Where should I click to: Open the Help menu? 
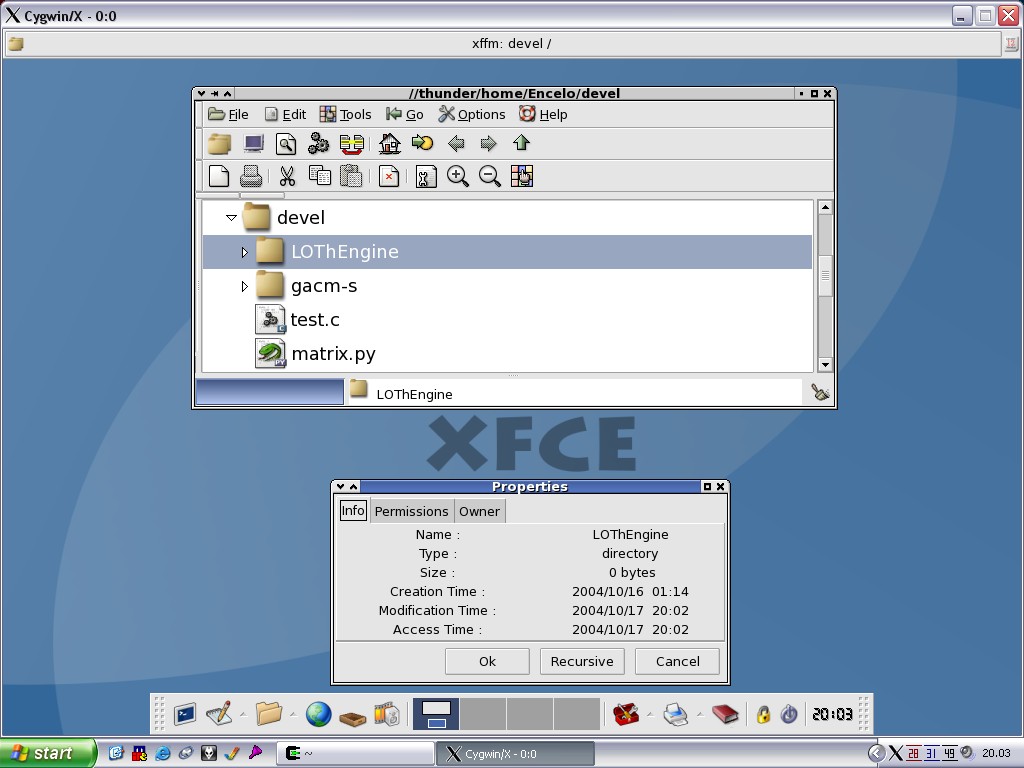[x=543, y=114]
